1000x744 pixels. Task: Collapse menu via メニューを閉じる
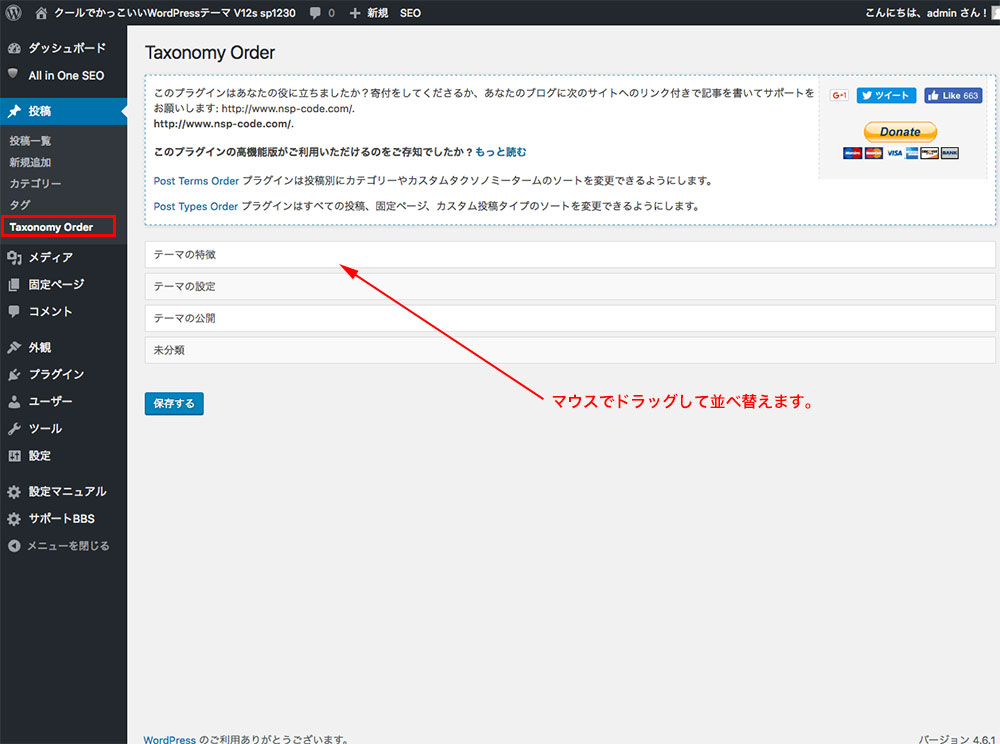pyautogui.click(x=68, y=546)
